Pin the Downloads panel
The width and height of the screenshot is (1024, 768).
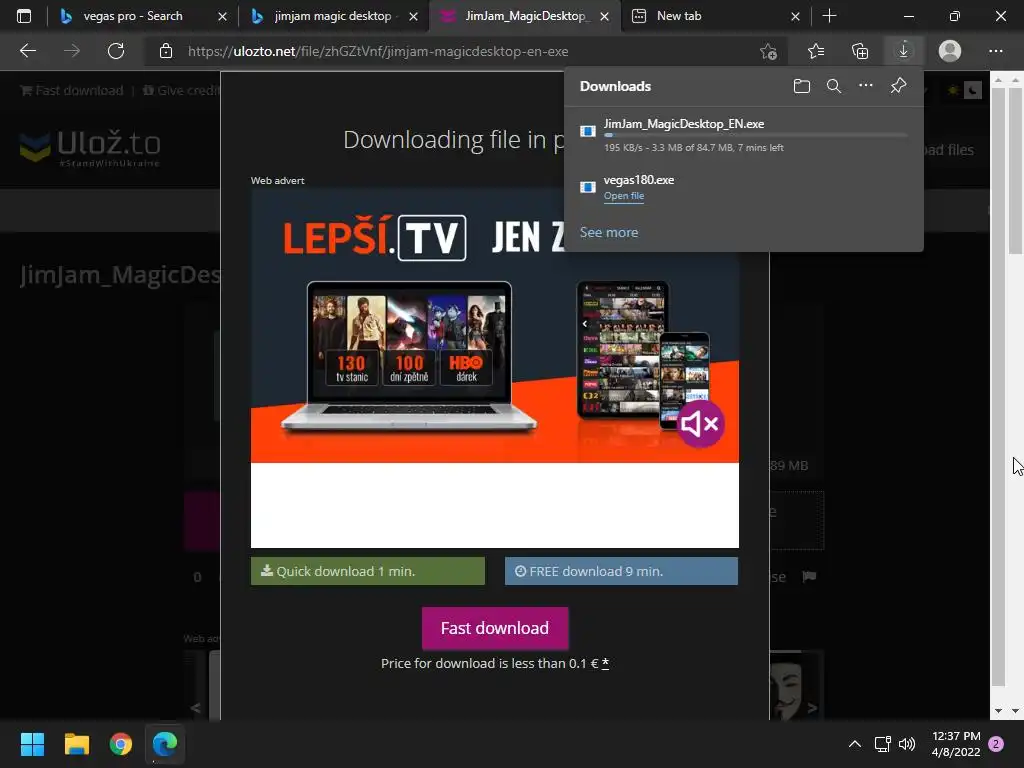pyautogui.click(x=899, y=86)
